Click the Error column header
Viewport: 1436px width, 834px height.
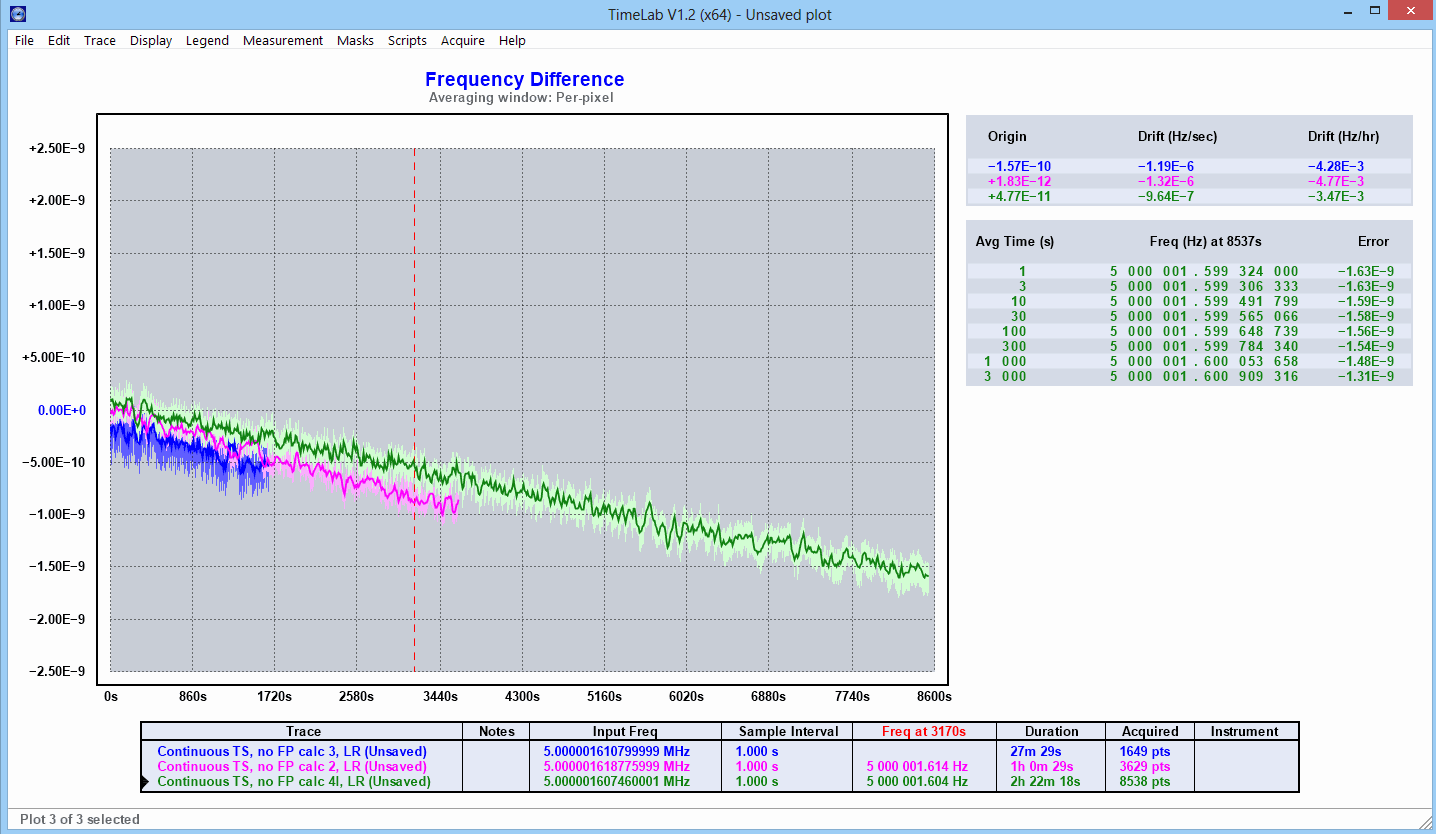tap(1373, 241)
